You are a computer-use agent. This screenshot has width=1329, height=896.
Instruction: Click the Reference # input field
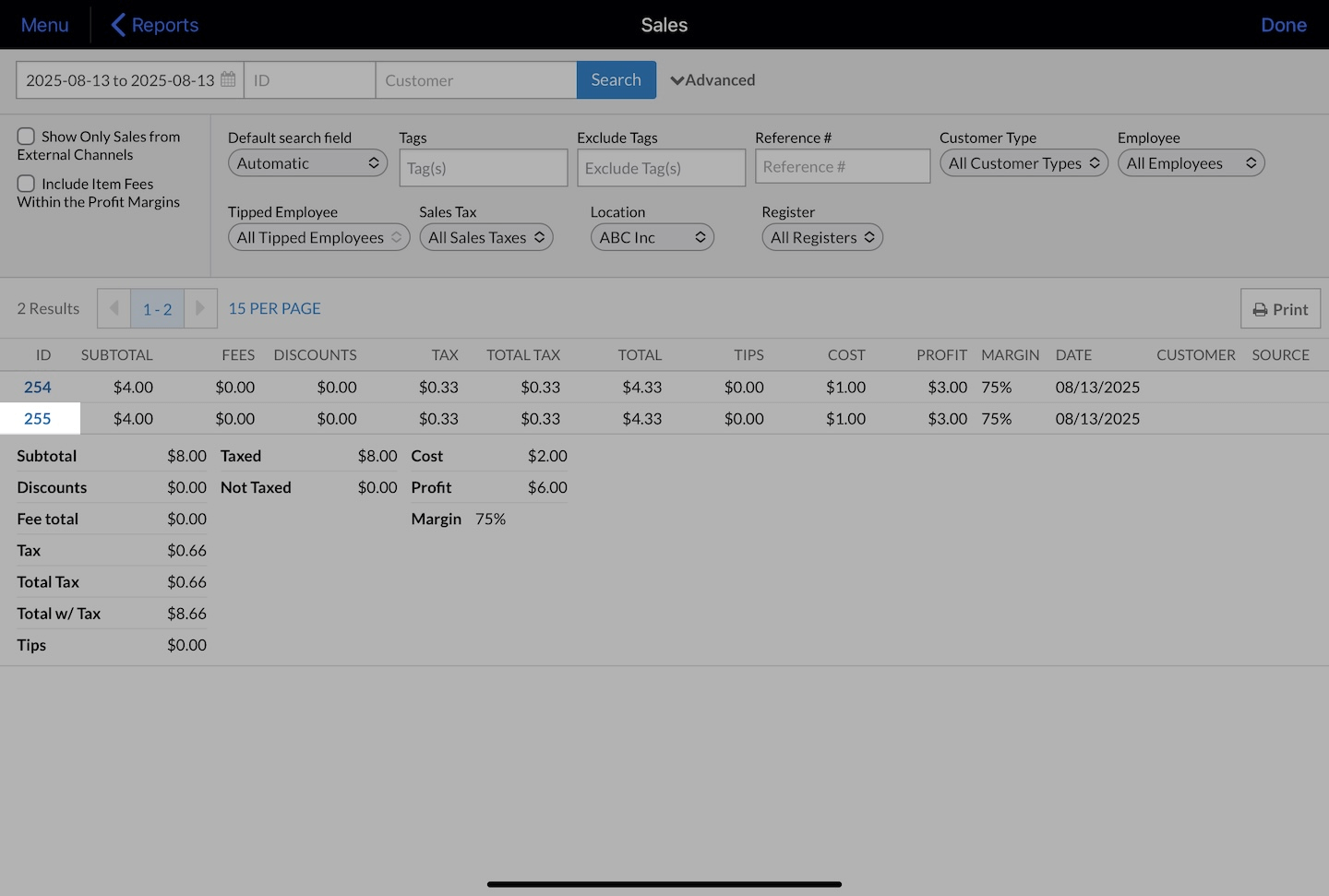842,167
